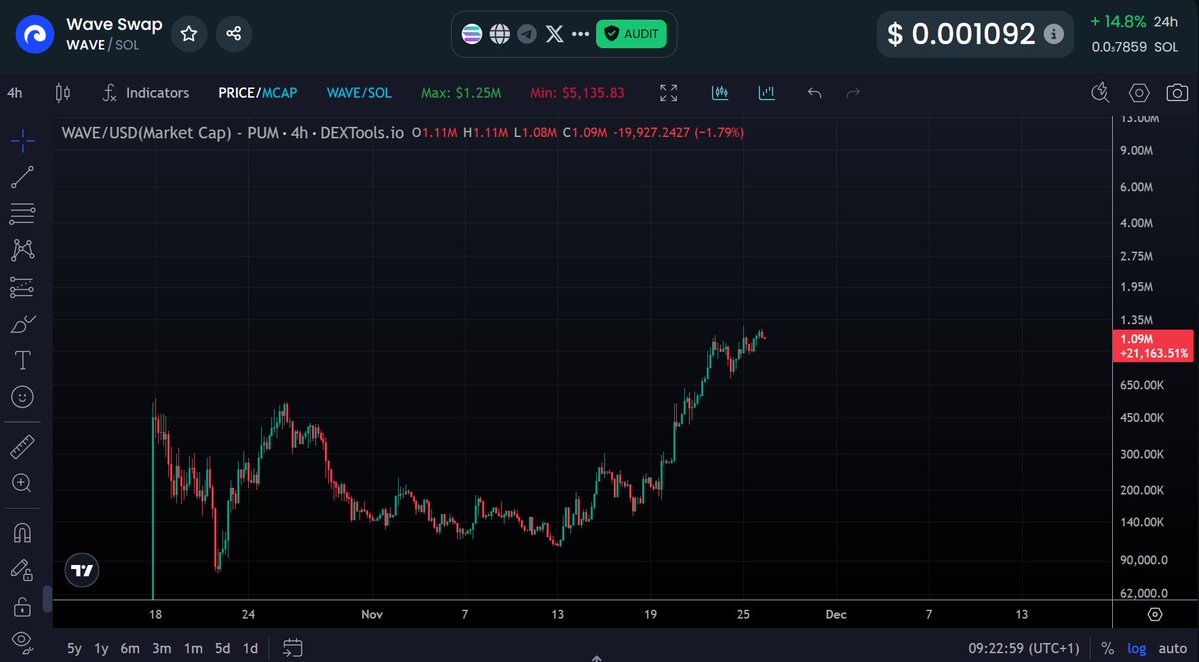Take a chart snapshot with the camera icon
The width and height of the screenshot is (1199, 662).
(1177, 92)
